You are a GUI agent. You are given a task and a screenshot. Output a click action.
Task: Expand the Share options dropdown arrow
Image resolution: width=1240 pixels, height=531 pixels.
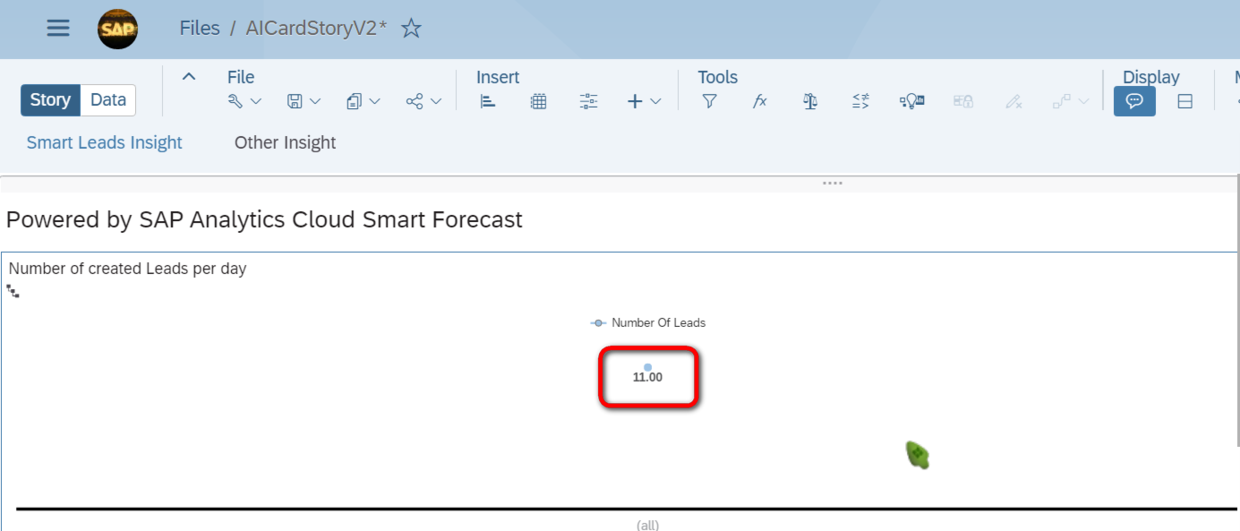tap(435, 101)
